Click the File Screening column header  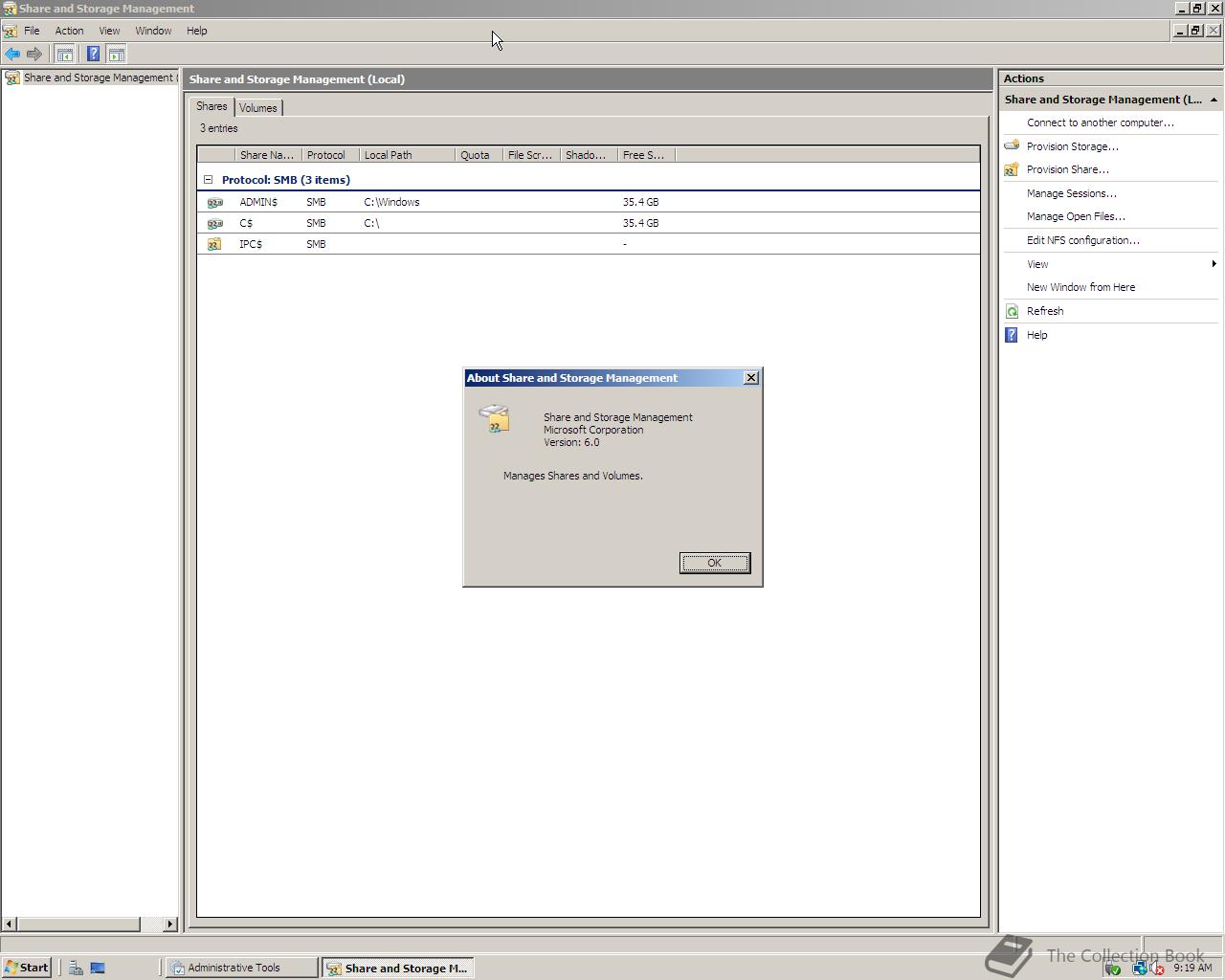(531, 155)
